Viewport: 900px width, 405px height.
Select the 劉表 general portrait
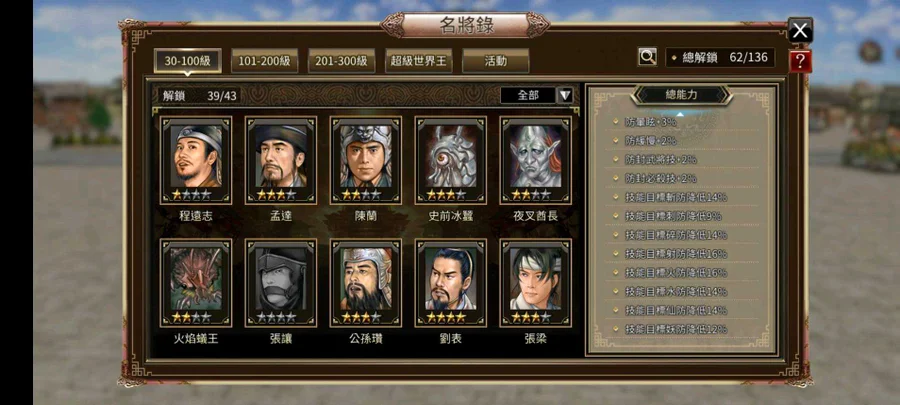tap(451, 283)
